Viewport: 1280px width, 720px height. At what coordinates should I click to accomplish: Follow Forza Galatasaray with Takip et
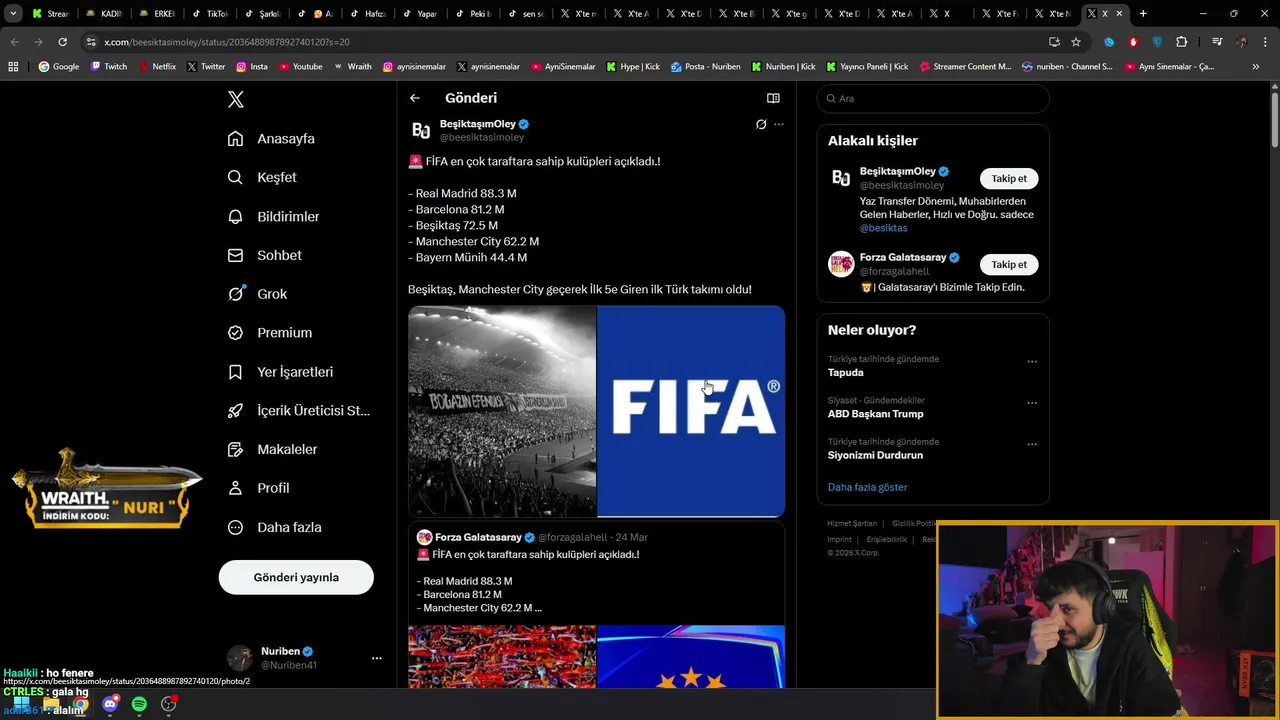[1009, 265]
